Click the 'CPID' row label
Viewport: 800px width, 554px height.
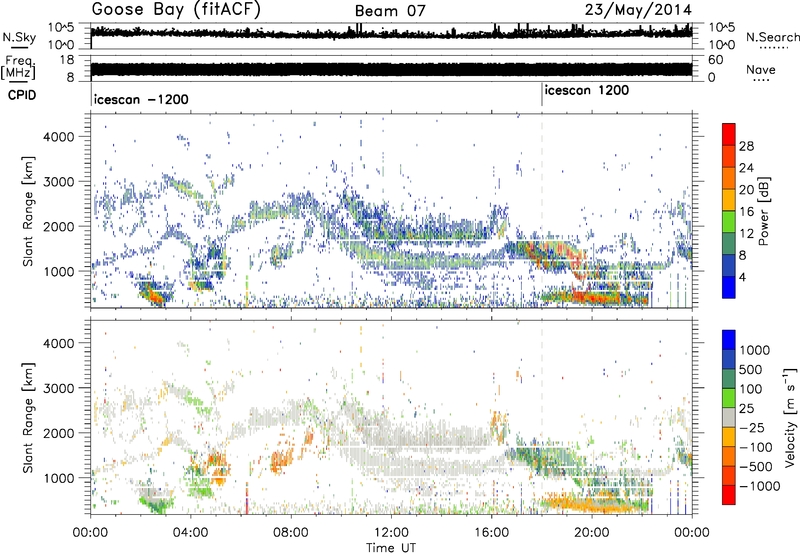22,95
